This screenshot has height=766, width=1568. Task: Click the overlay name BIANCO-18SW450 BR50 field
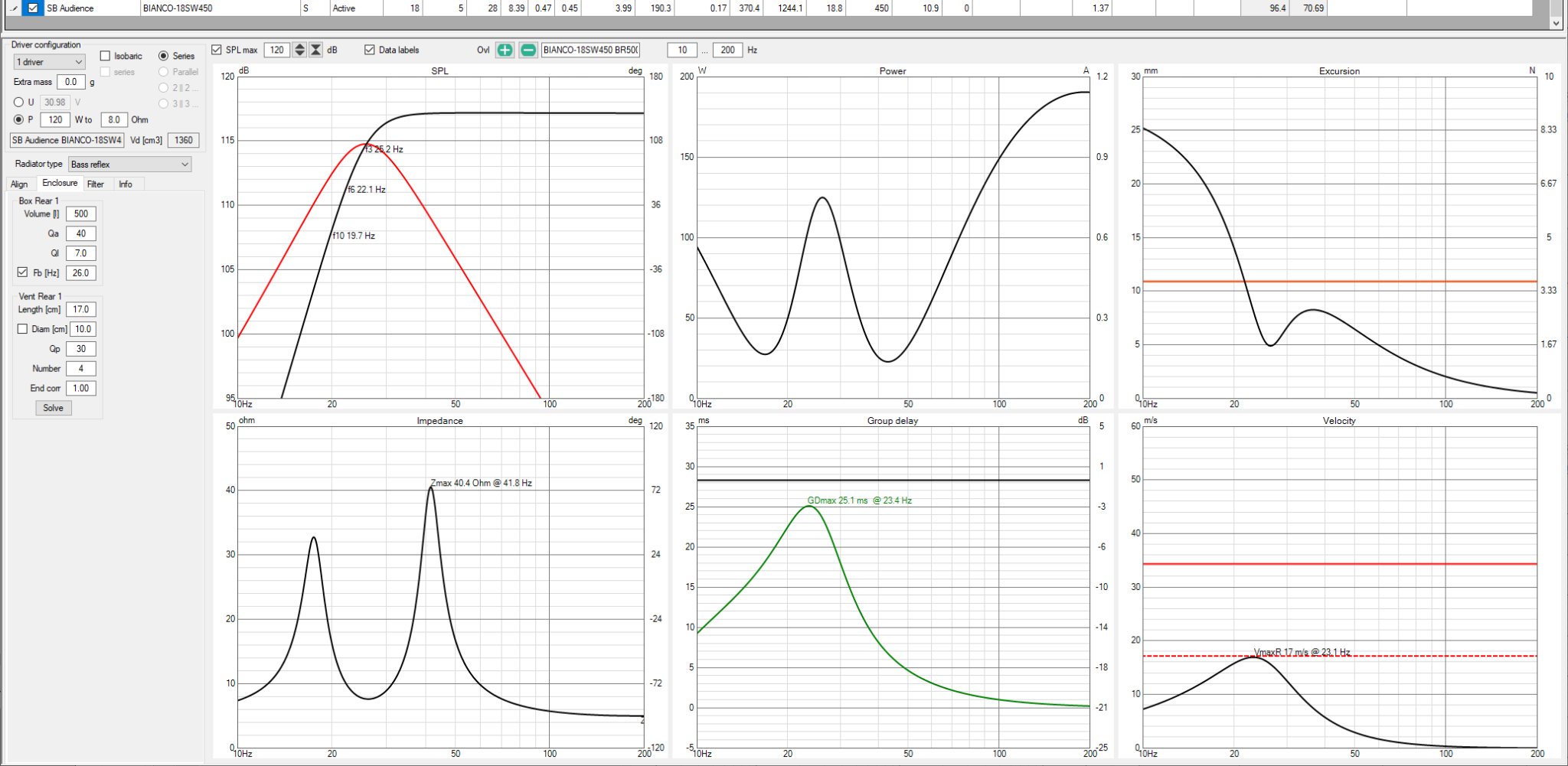590,50
